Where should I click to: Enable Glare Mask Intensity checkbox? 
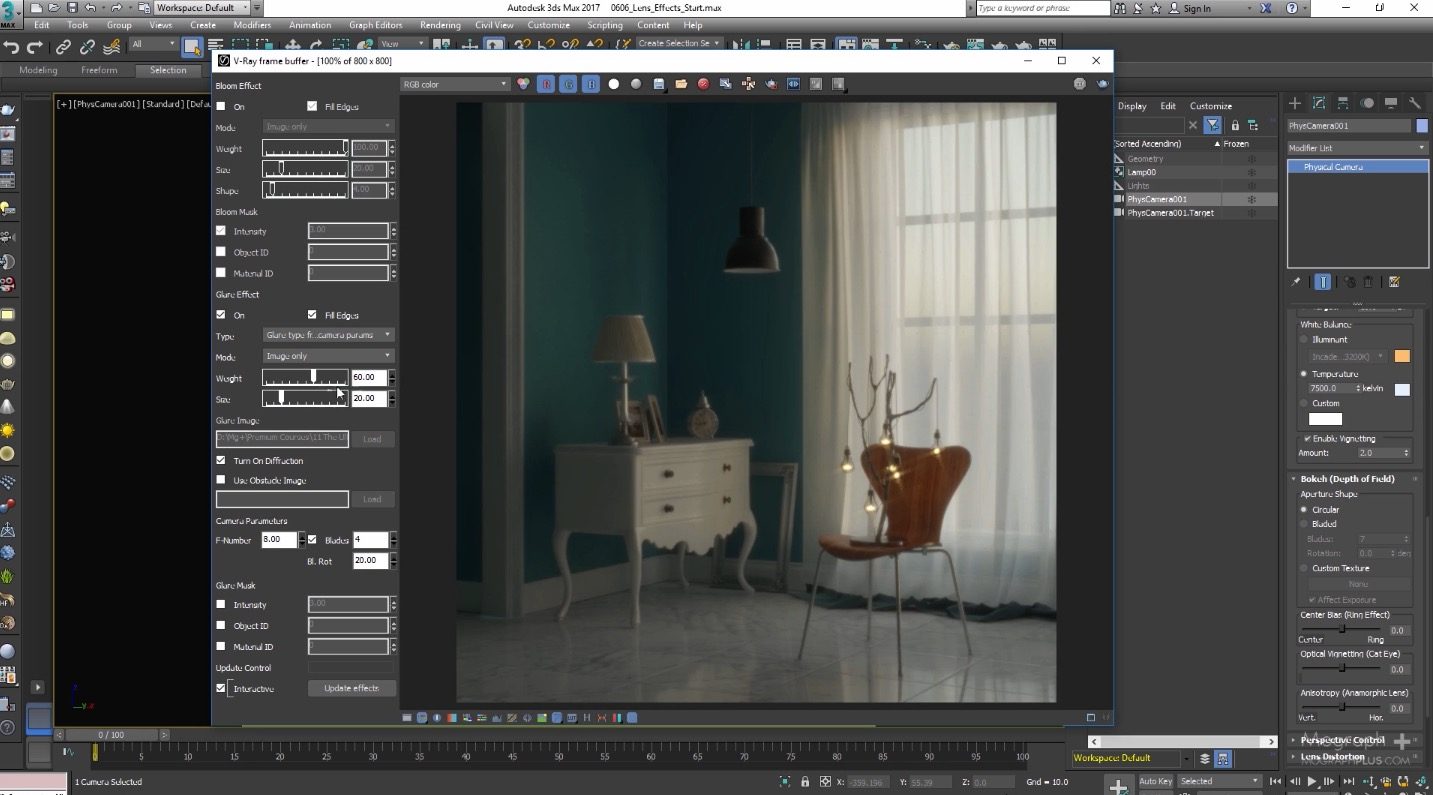pyautogui.click(x=221, y=605)
